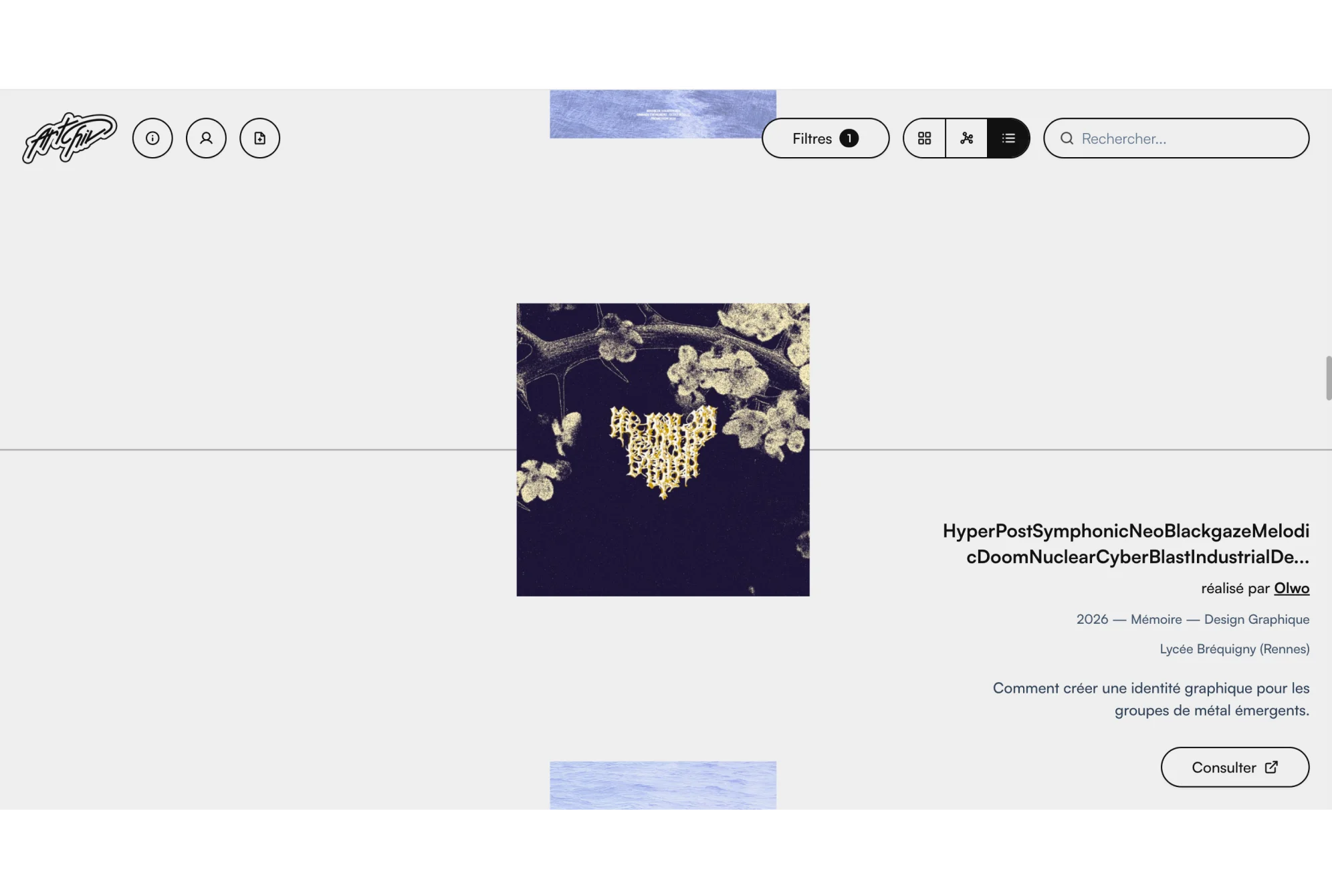
Task: Open the Filtres button
Action: tap(825, 138)
